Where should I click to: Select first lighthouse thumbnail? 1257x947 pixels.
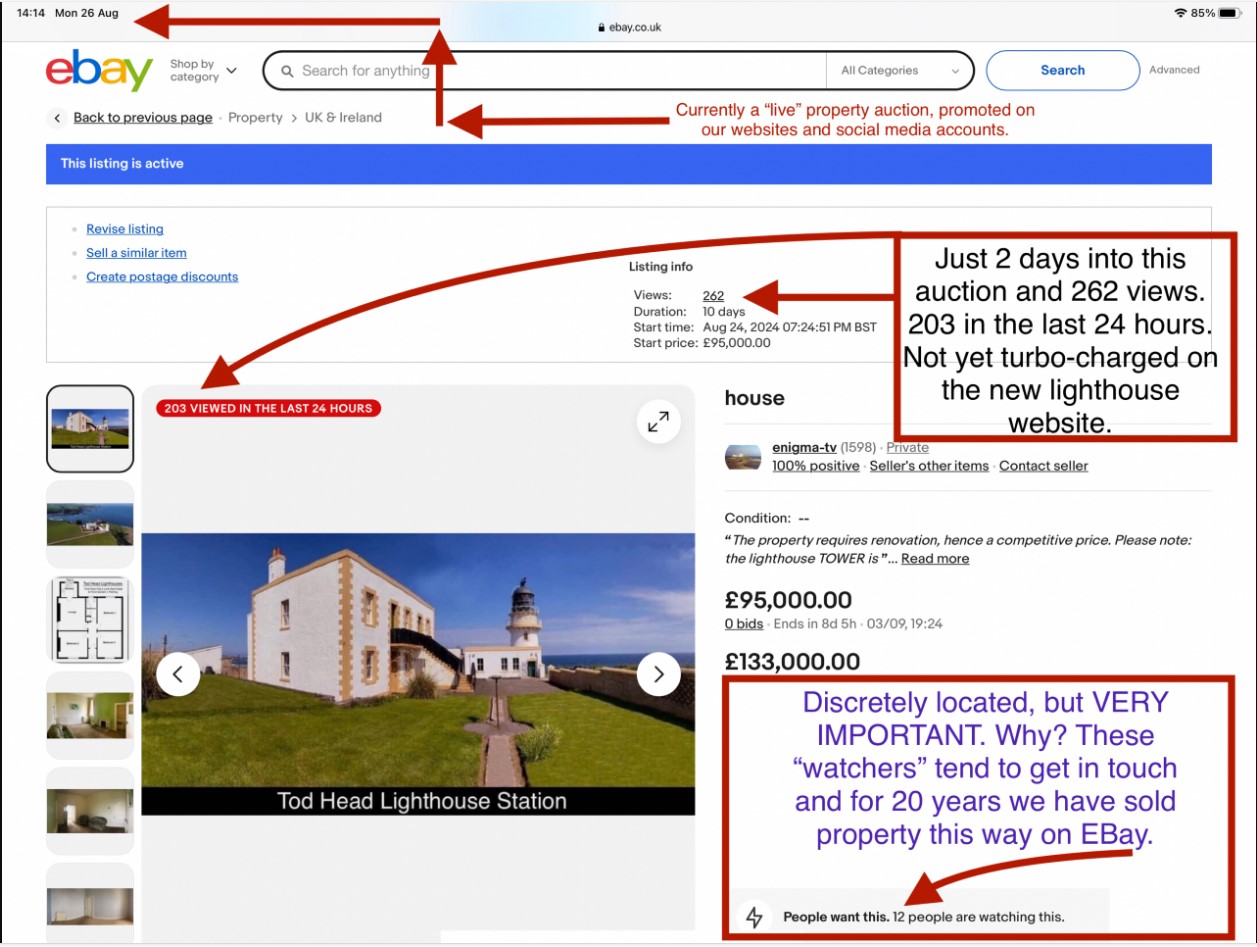(x=90, y=429)
